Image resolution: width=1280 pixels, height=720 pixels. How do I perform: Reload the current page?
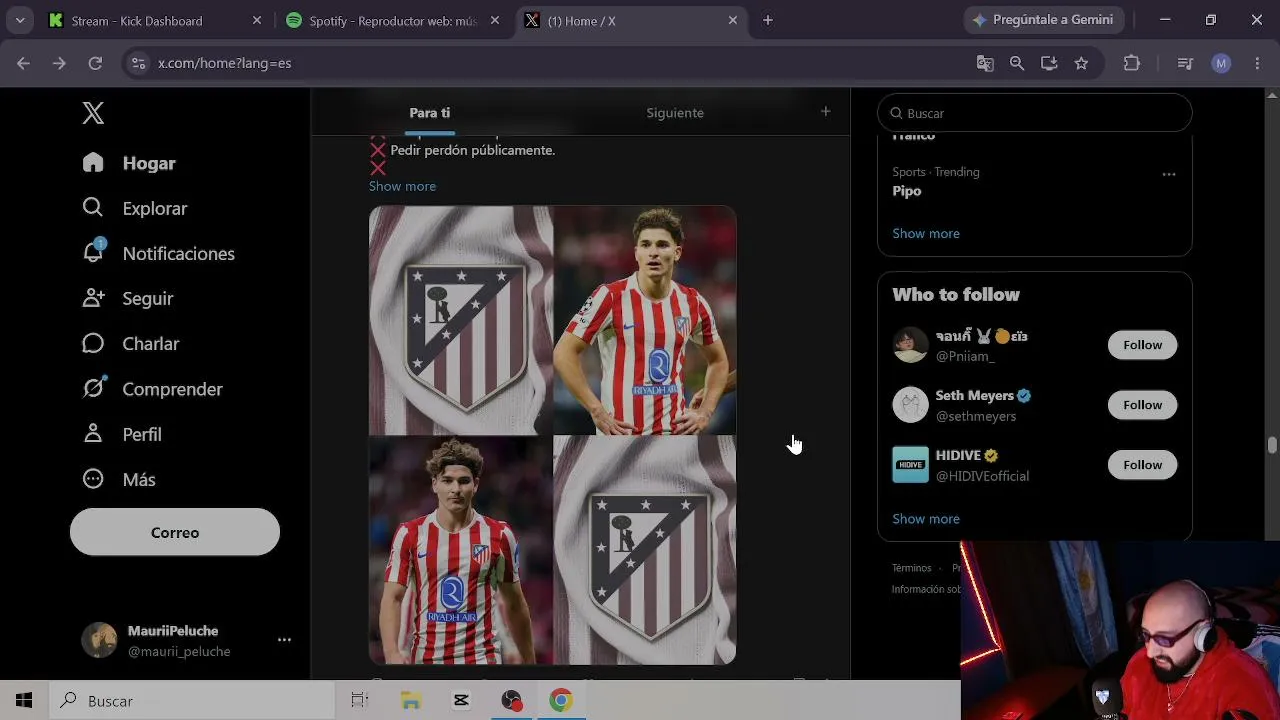click(95, 63)
